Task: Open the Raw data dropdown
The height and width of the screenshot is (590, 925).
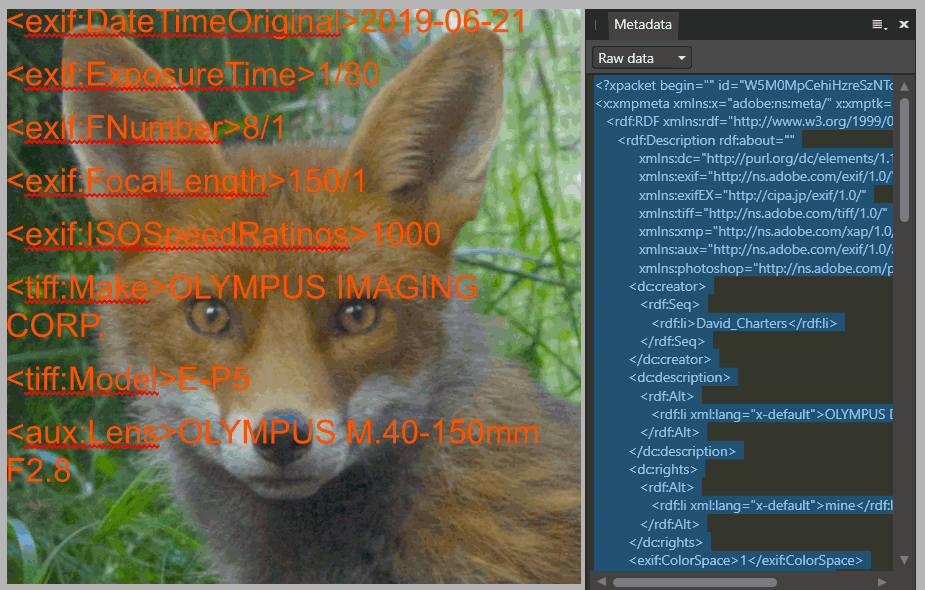Action: (641, 59)
